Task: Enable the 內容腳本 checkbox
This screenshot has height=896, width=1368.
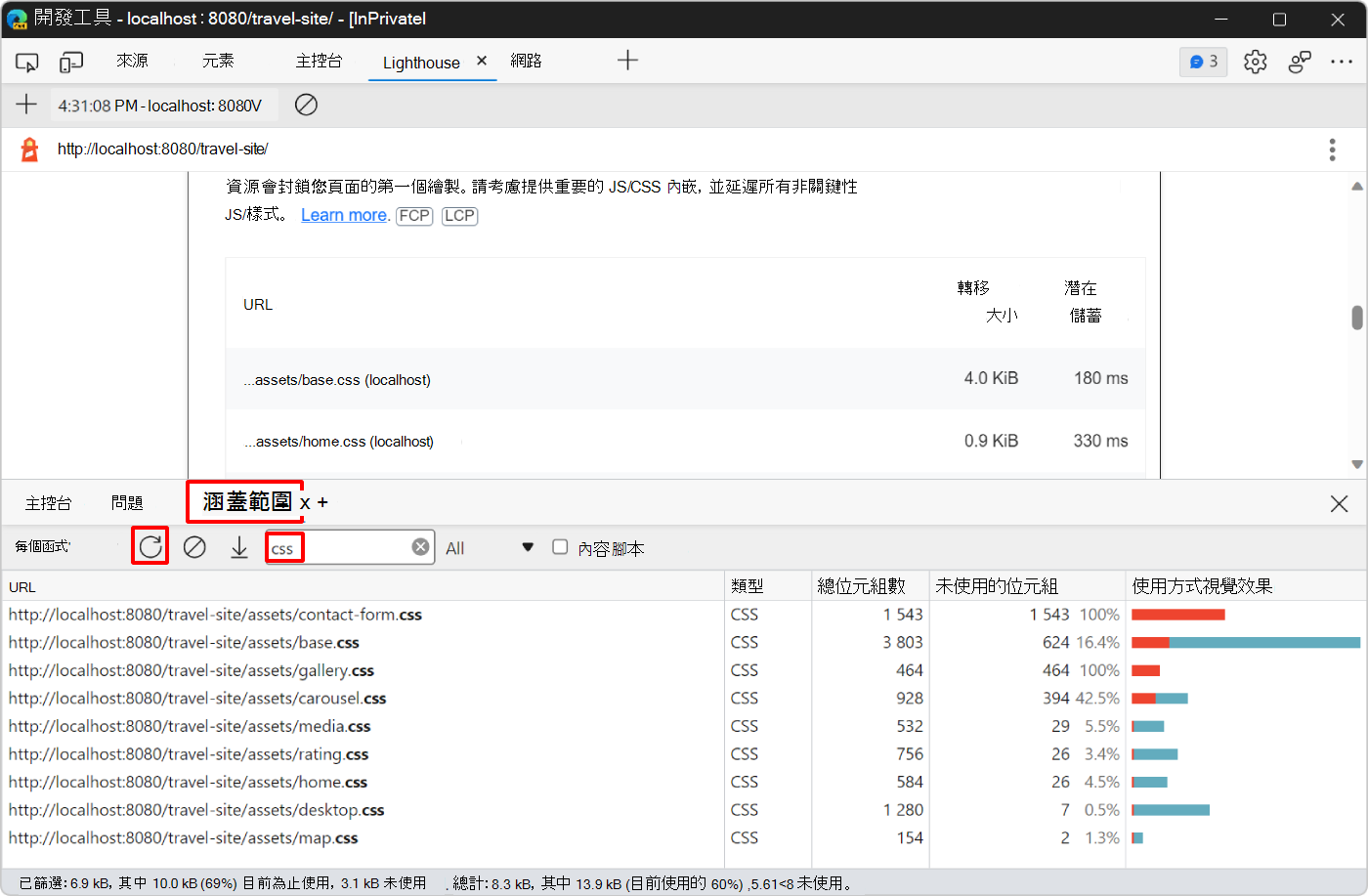Action: (560, 547)
